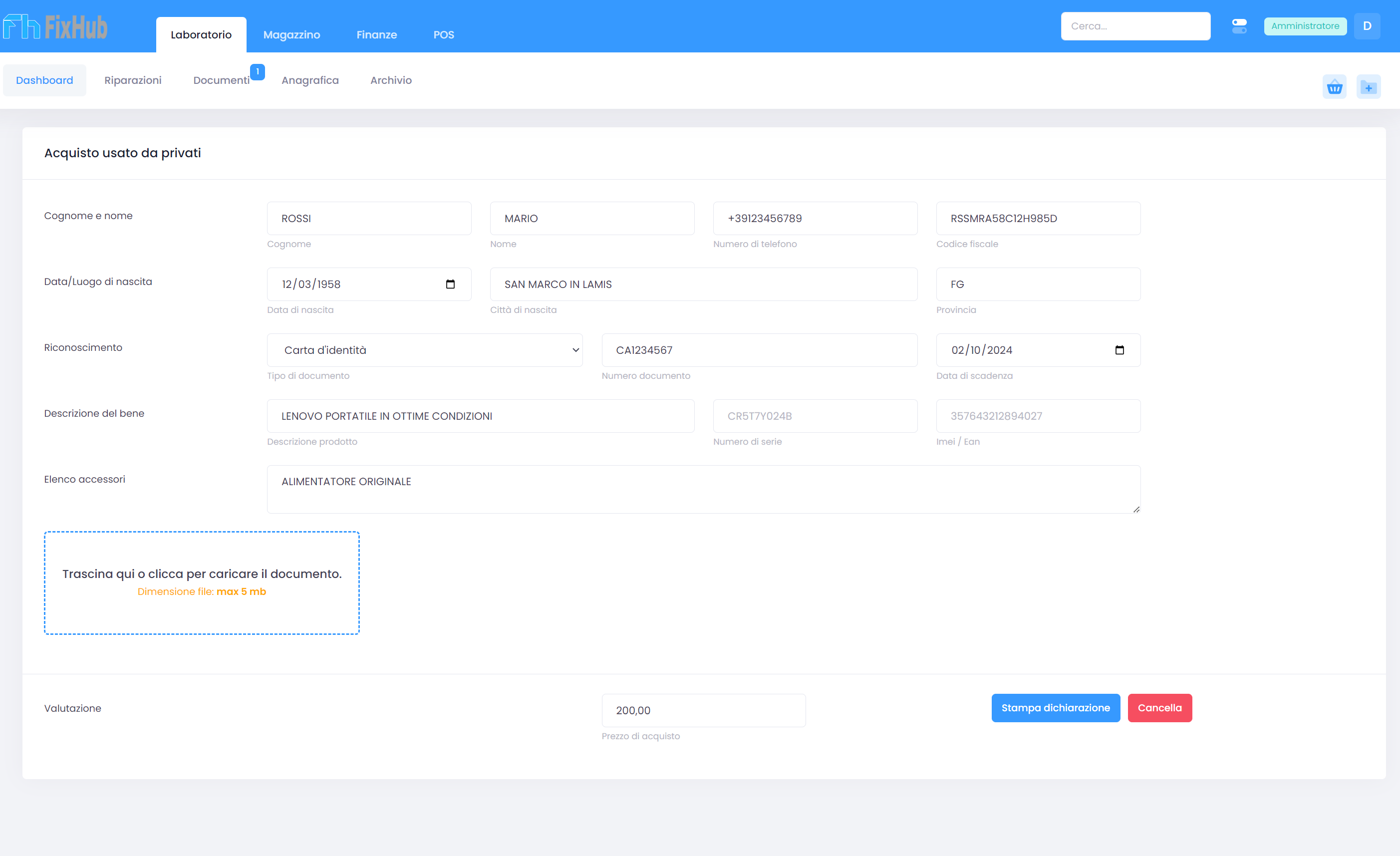This screenshot has height=856, width=1400.
Task: Toggle the switch icon near search
Action: (1239, 26)
